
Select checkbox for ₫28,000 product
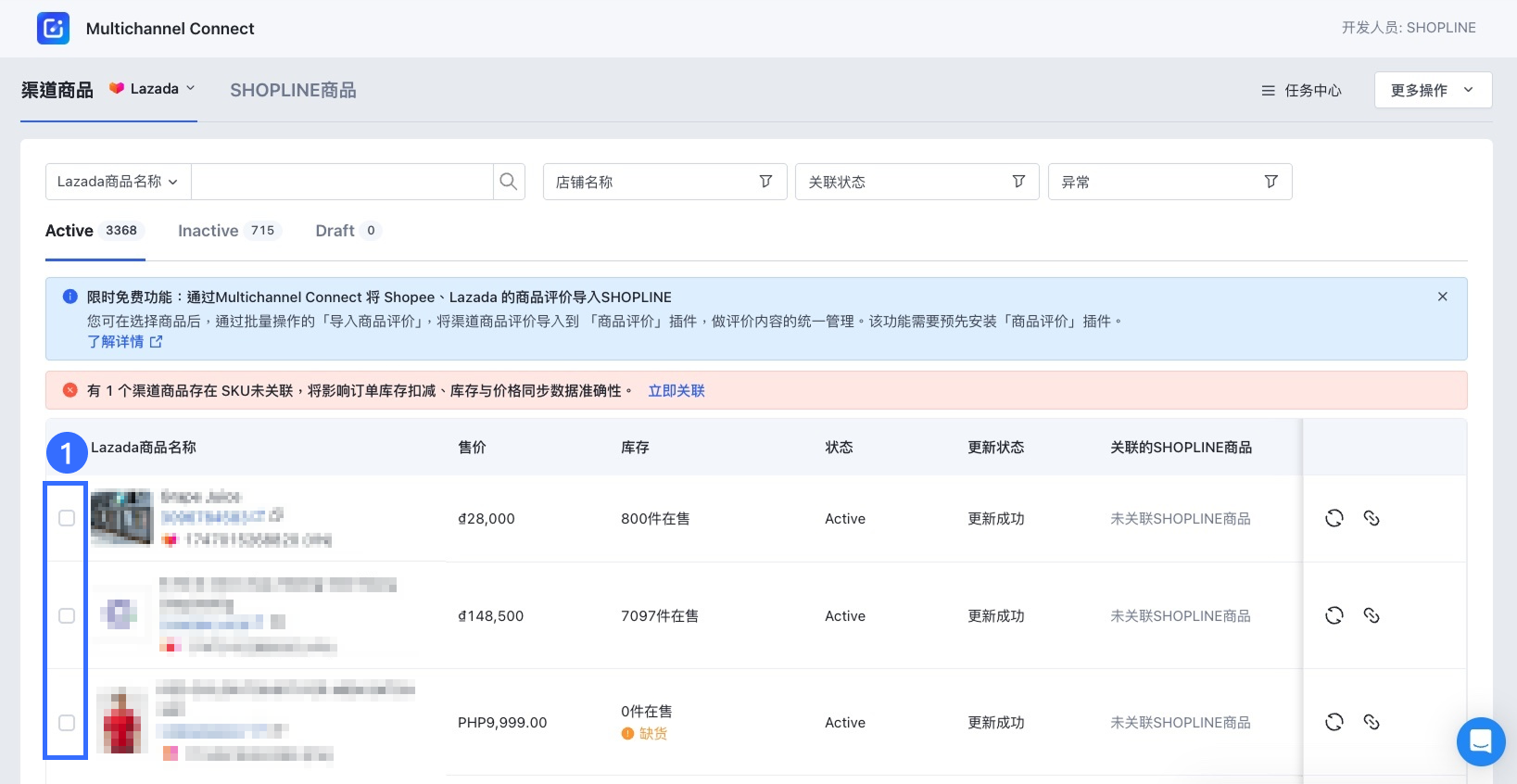pos(67,518)
